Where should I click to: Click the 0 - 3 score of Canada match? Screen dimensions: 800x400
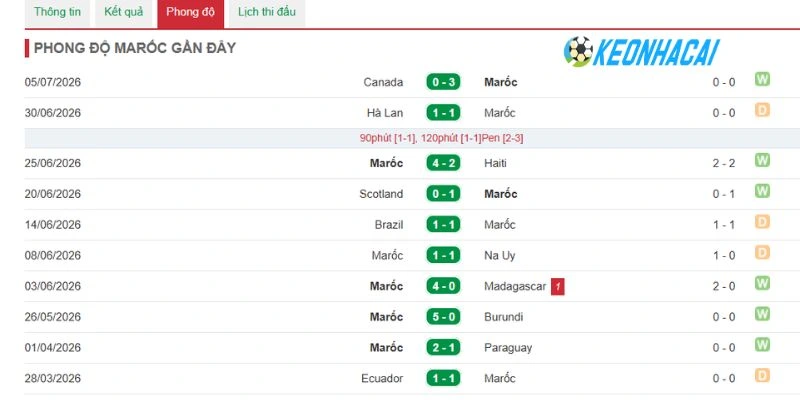click(x=443, y=82)
